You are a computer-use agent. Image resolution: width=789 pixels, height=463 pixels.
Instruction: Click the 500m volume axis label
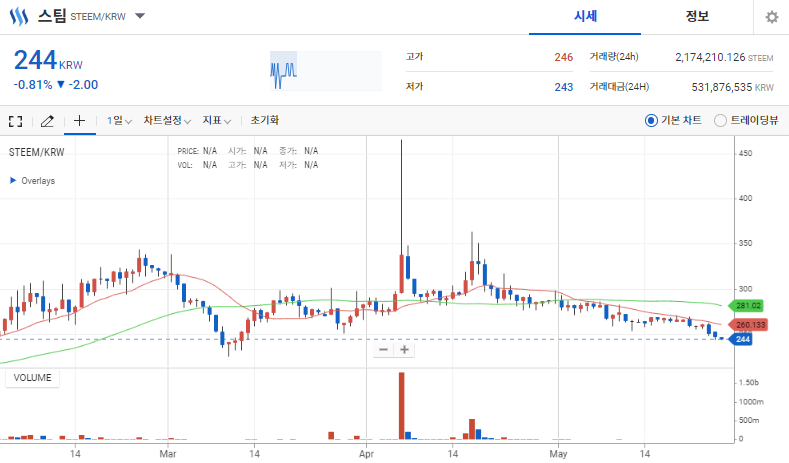click(749, 421)
